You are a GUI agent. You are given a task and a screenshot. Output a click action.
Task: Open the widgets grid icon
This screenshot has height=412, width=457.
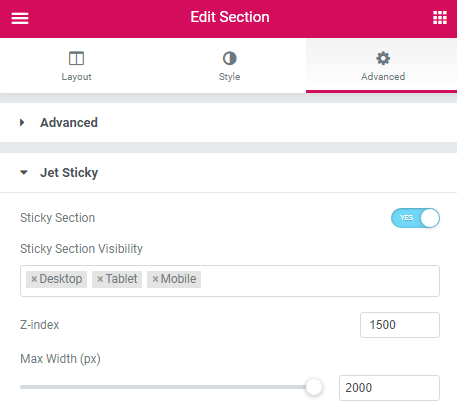point(440,17)
